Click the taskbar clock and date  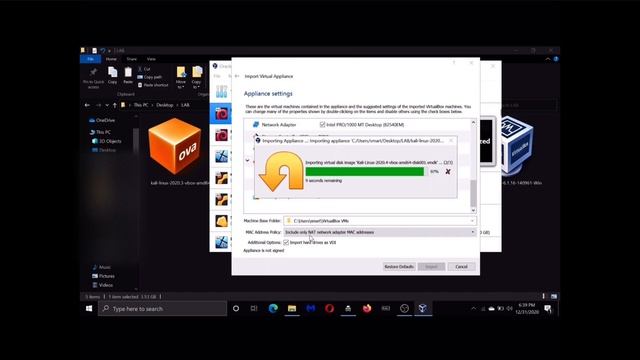click(527, 309)
